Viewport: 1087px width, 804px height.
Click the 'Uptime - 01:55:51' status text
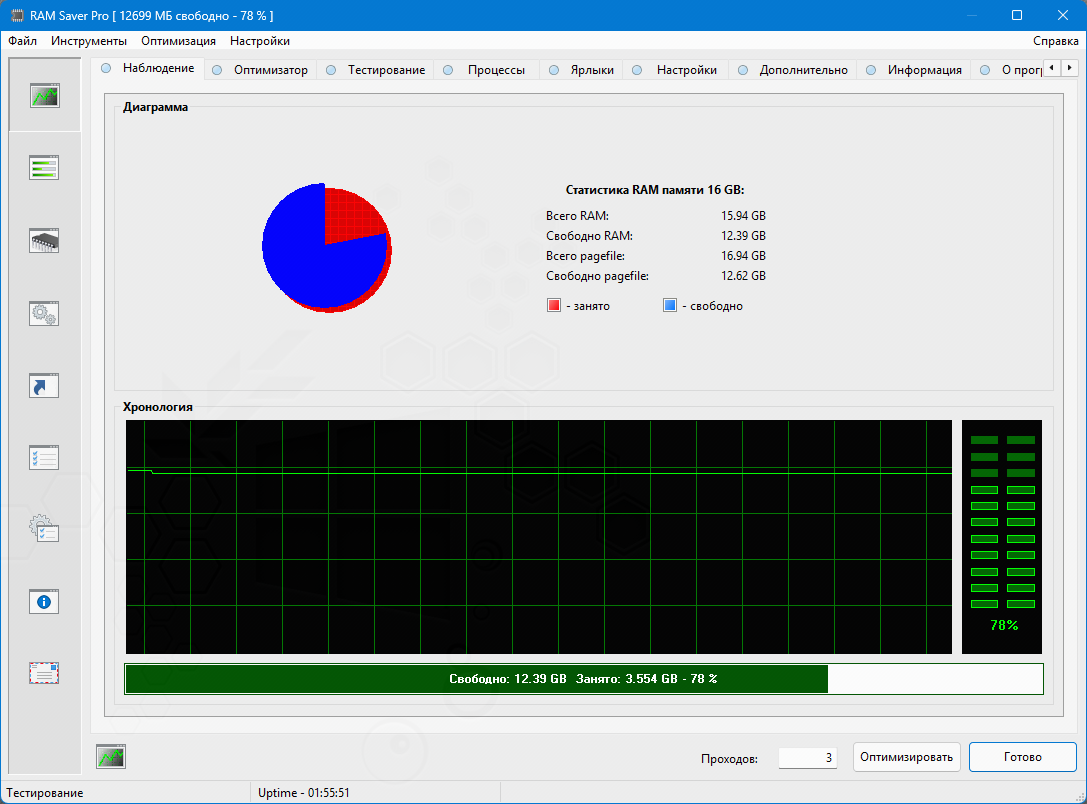point(304,792)
